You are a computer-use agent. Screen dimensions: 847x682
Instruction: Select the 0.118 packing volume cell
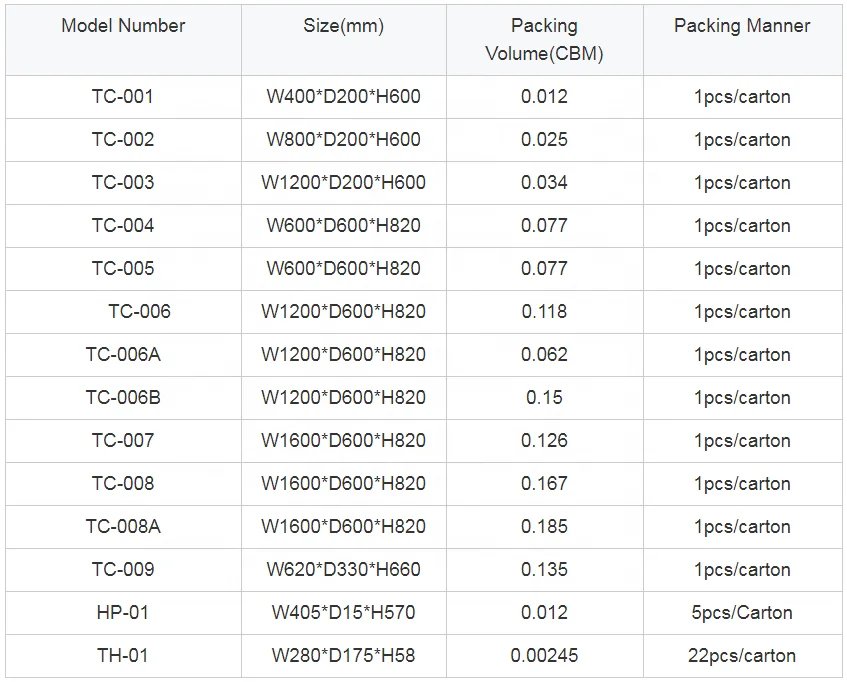(544, 312)
